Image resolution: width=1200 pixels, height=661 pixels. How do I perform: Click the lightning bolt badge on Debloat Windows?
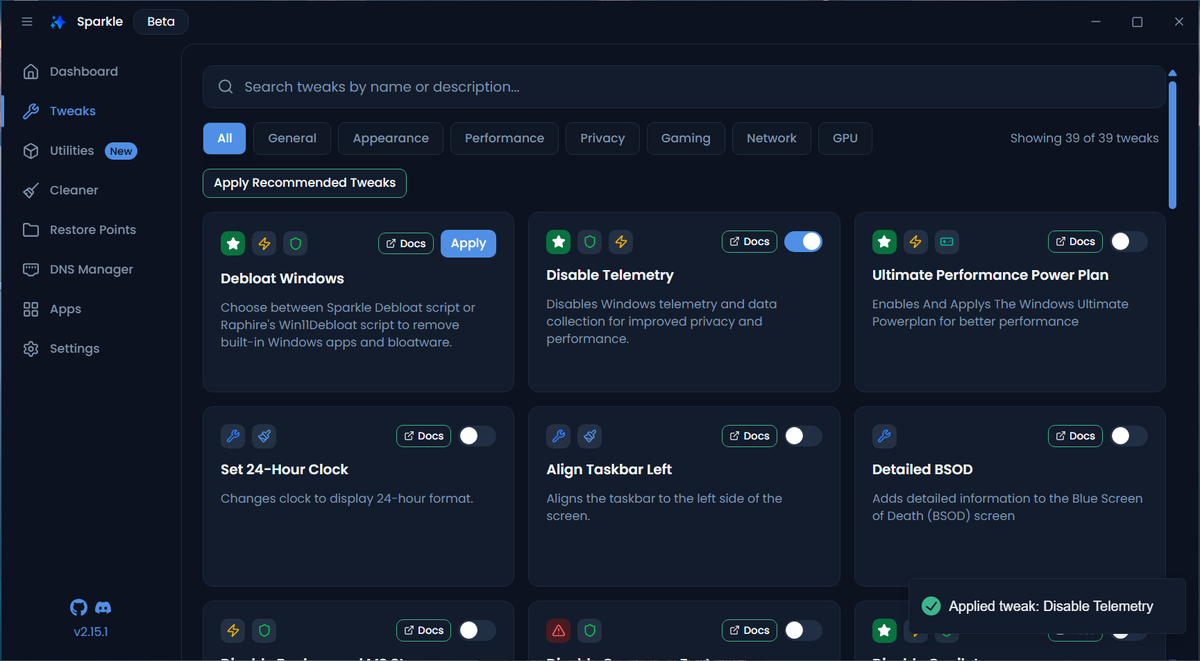click(x=264, y=243)
